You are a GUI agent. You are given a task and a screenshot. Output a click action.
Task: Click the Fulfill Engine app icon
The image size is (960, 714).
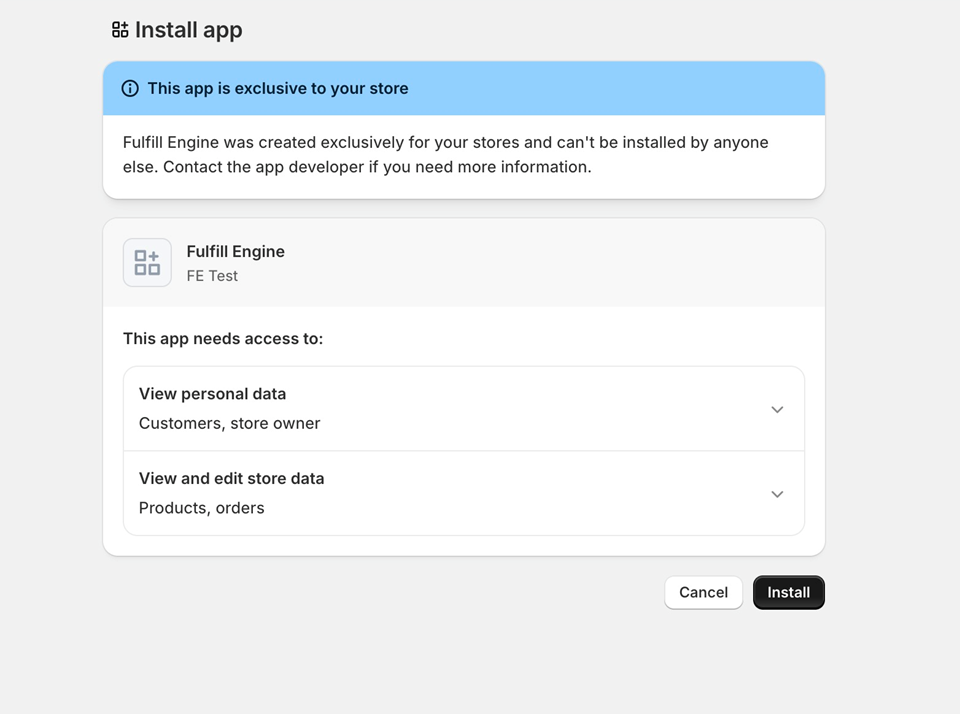[x=147, y=263]
